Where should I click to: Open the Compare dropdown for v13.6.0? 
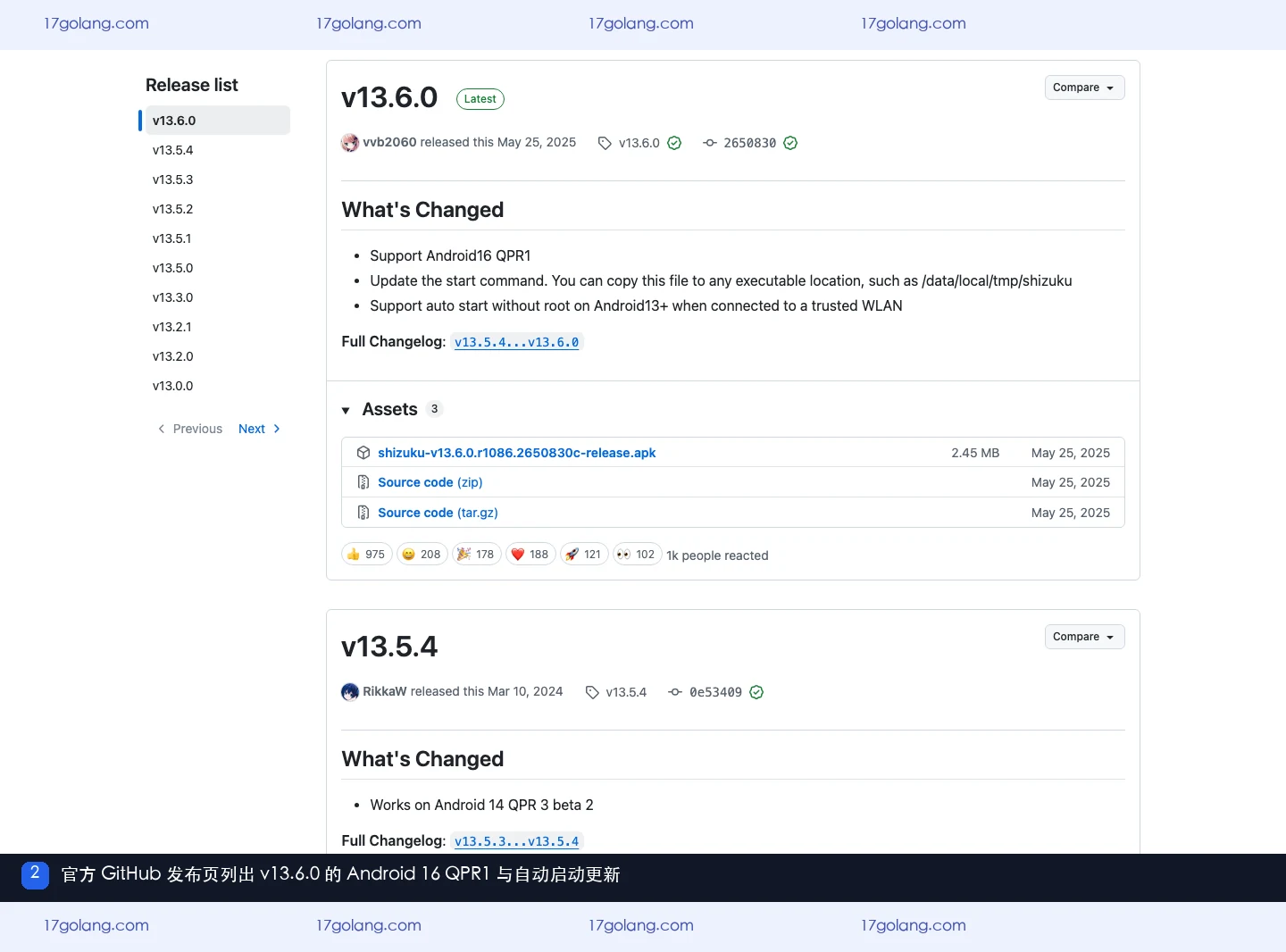pyautogui.click(x=1084, y=88)
